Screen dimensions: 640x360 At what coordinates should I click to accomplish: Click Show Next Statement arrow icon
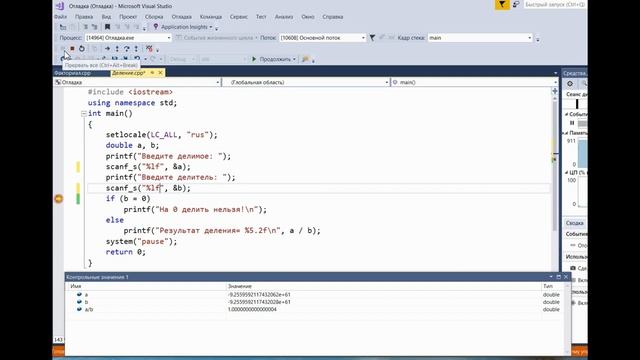point(107,49)
